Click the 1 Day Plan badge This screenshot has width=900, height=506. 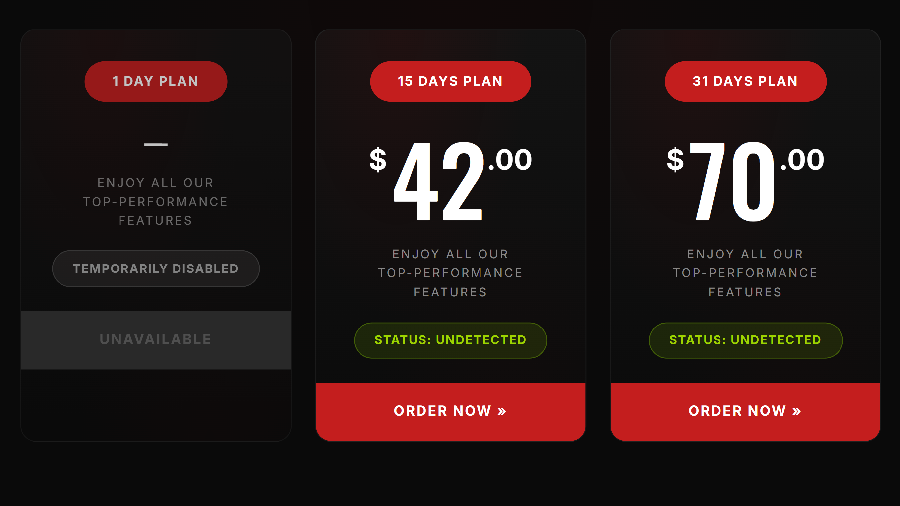point(156,81)
